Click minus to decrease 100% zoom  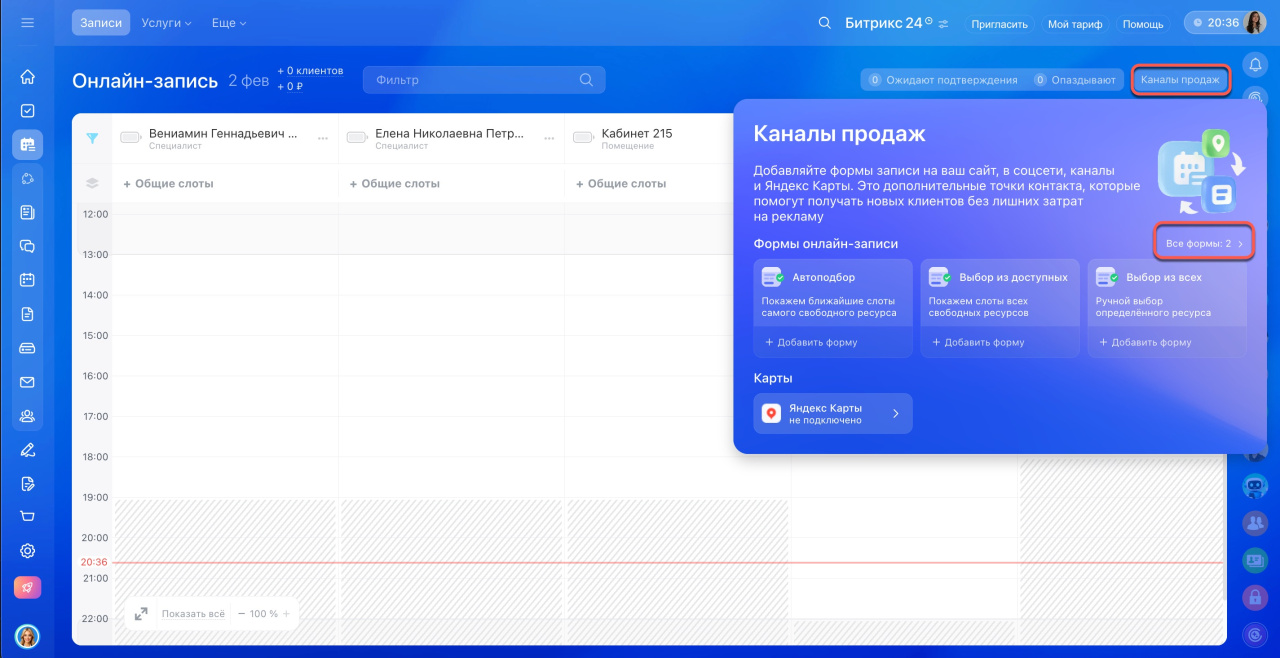tap(242, 614)
